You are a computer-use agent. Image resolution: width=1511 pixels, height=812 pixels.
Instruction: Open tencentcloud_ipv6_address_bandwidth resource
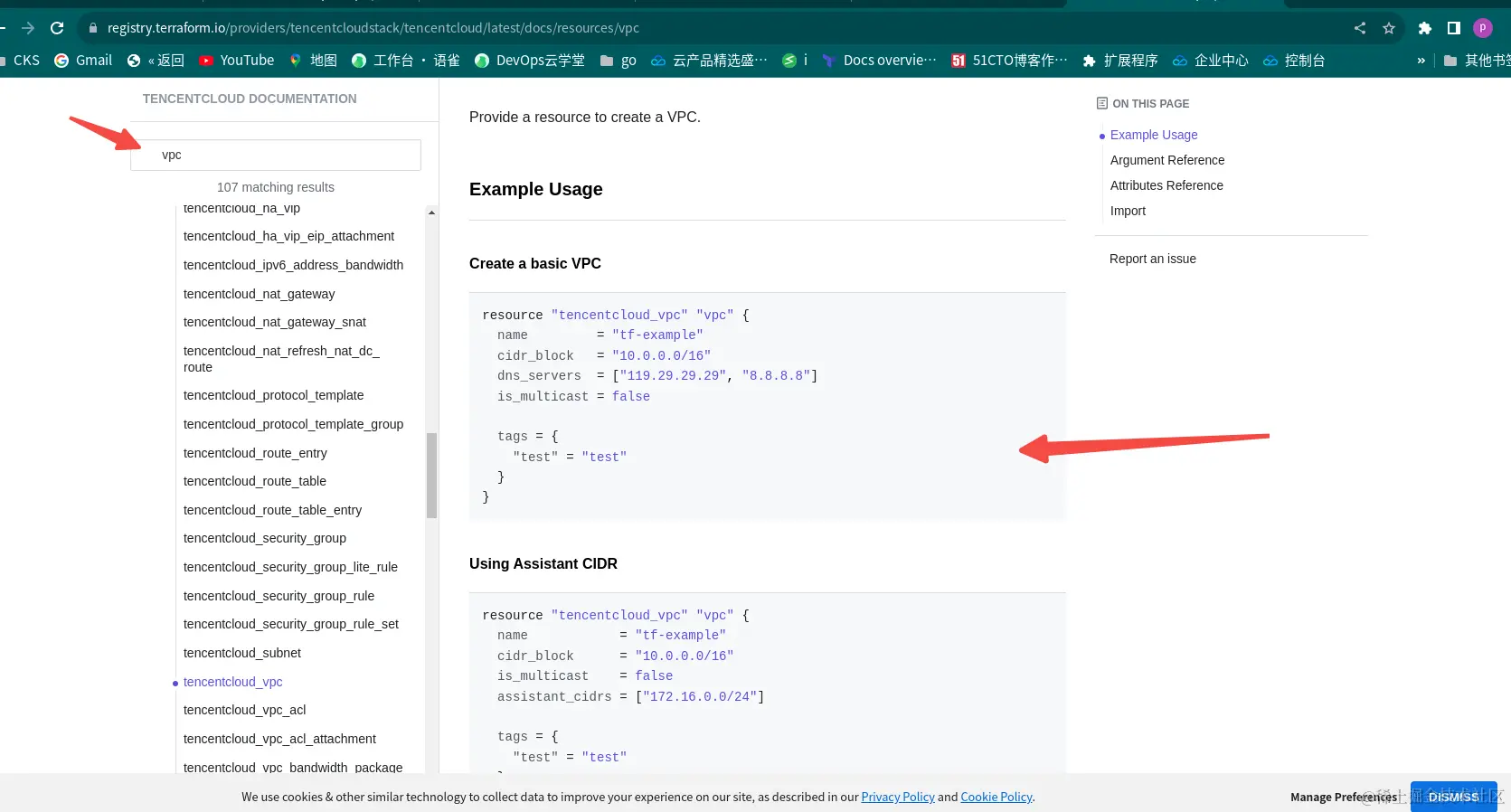click(x=293, y=265)
